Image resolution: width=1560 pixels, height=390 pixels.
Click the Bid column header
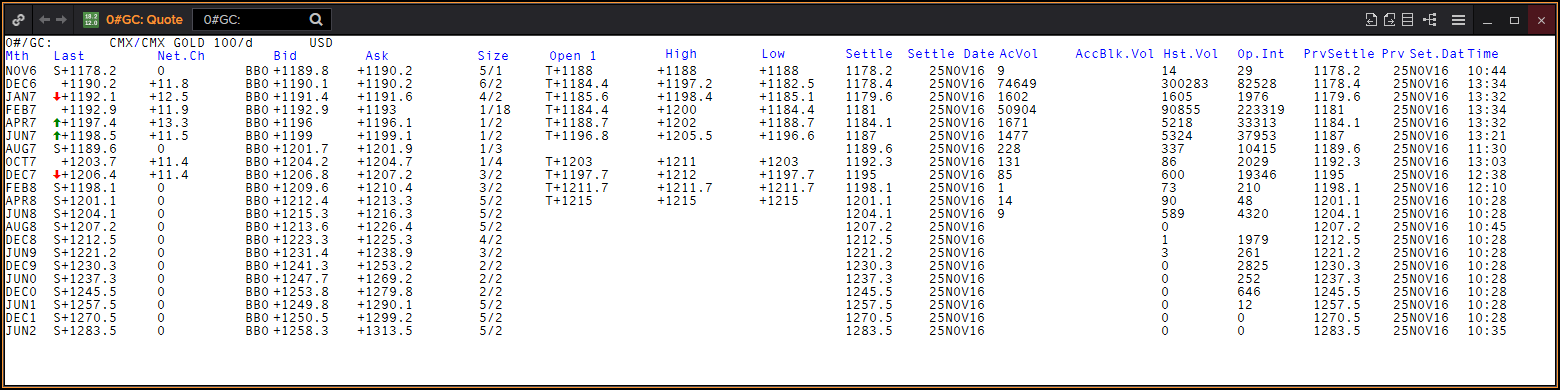pos(285,56)
